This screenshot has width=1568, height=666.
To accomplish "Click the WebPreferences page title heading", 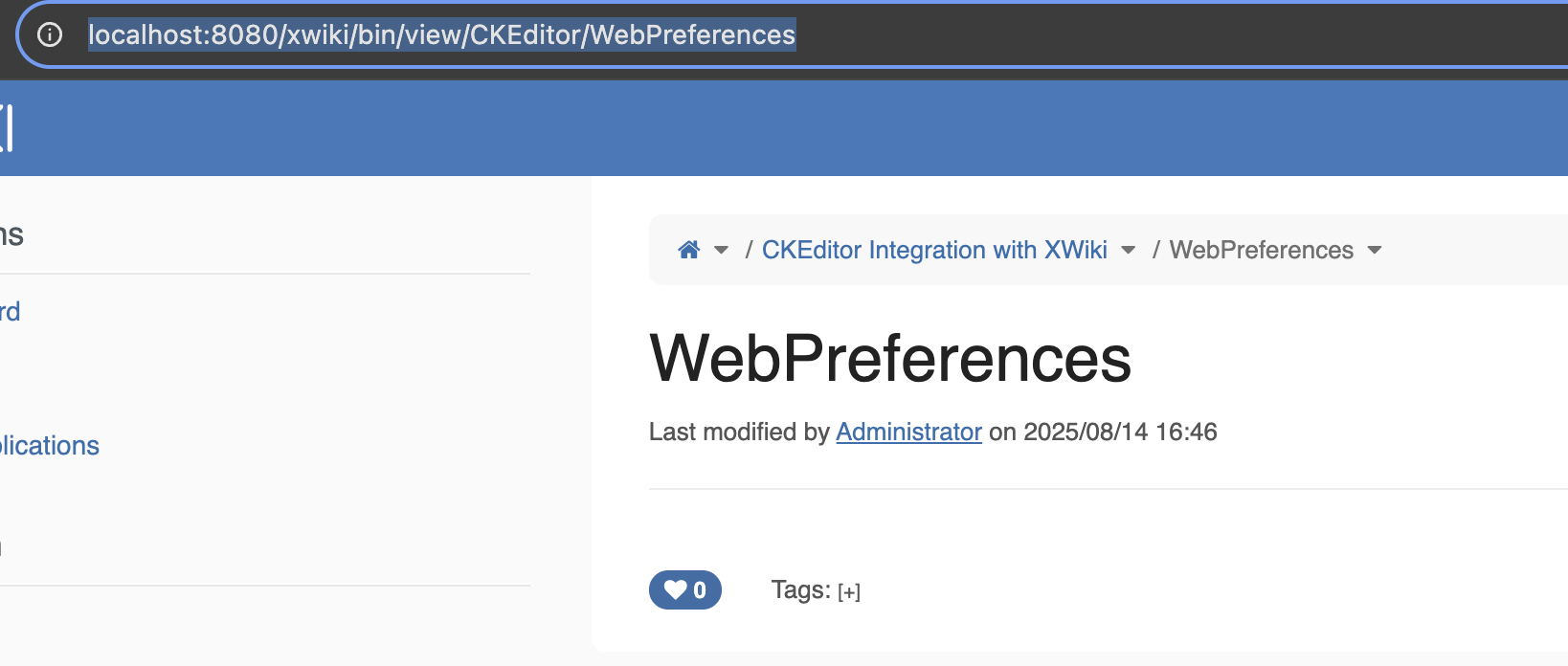I will (x=889, y=359).
